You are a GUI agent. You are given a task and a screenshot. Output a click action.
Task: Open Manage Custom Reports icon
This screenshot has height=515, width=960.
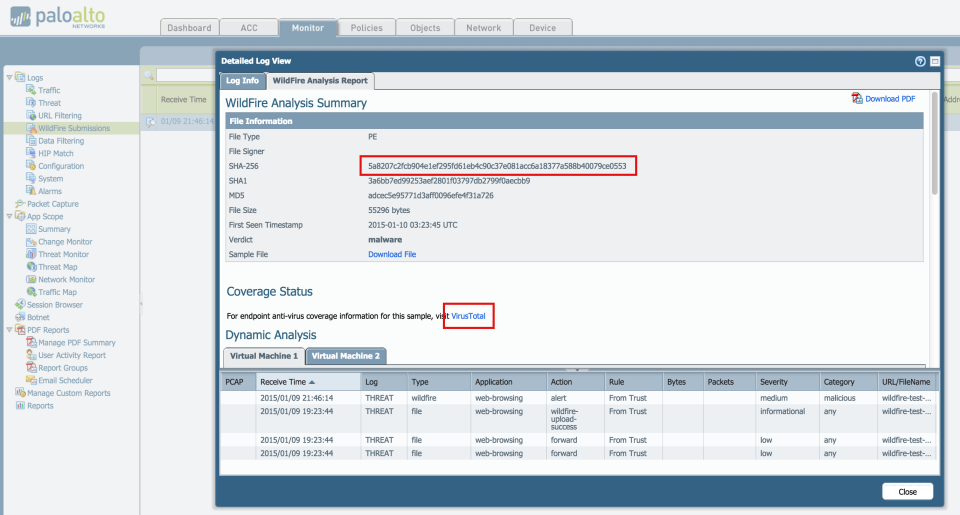point(20,393)
